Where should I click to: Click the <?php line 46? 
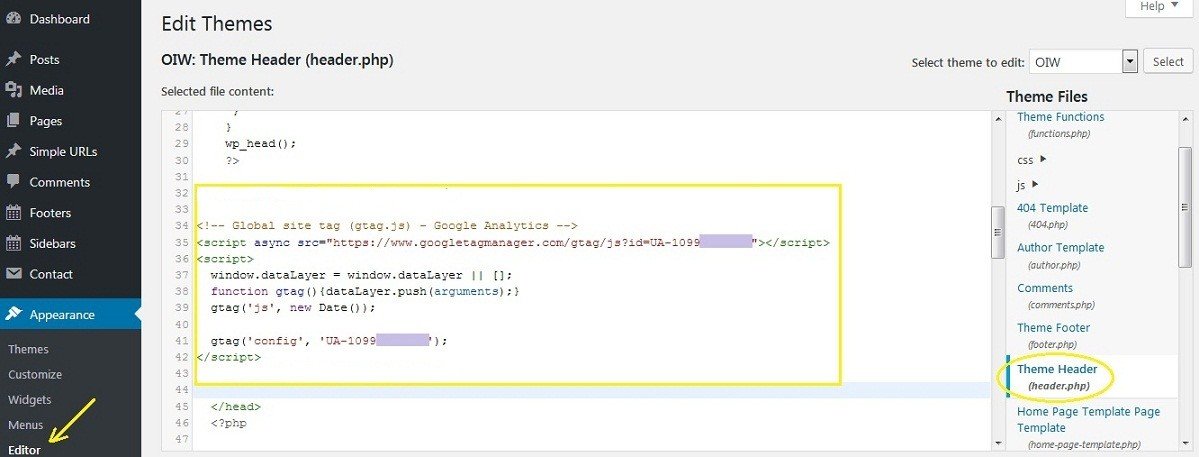tap(229, 423)
